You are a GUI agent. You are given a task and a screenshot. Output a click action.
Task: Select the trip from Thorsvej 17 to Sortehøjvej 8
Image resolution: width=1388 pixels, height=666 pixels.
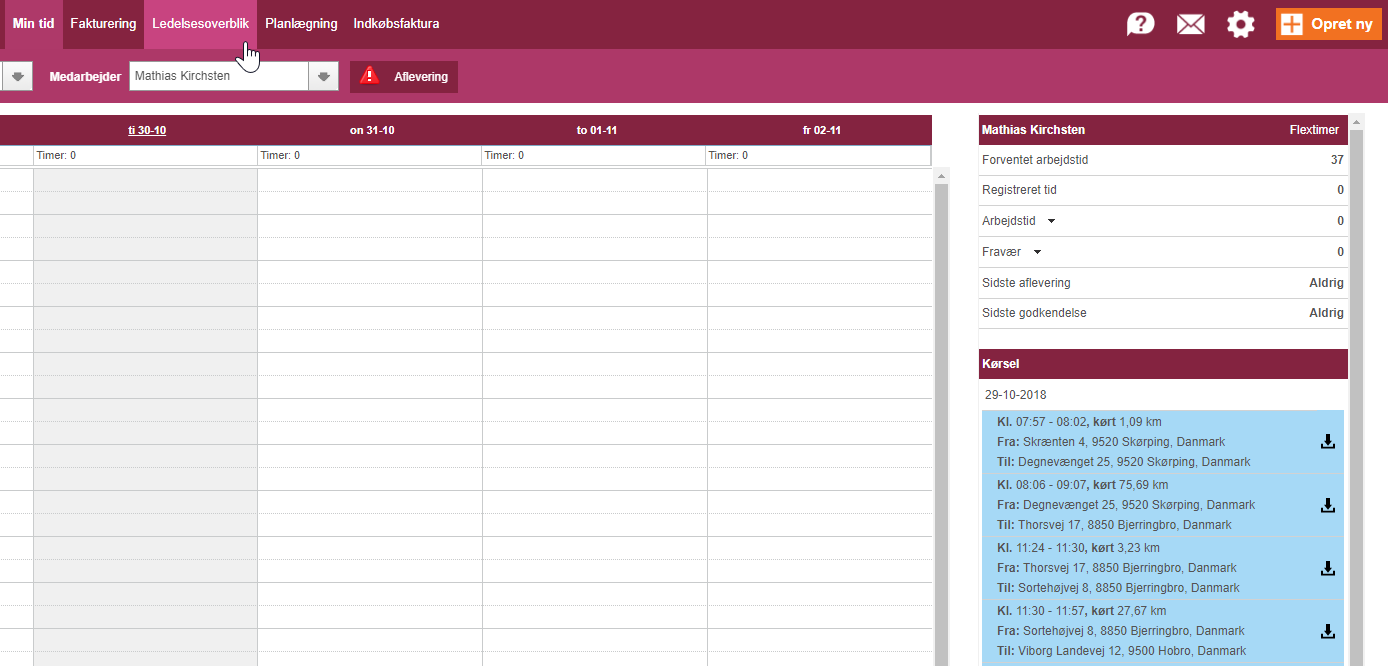1163,568
